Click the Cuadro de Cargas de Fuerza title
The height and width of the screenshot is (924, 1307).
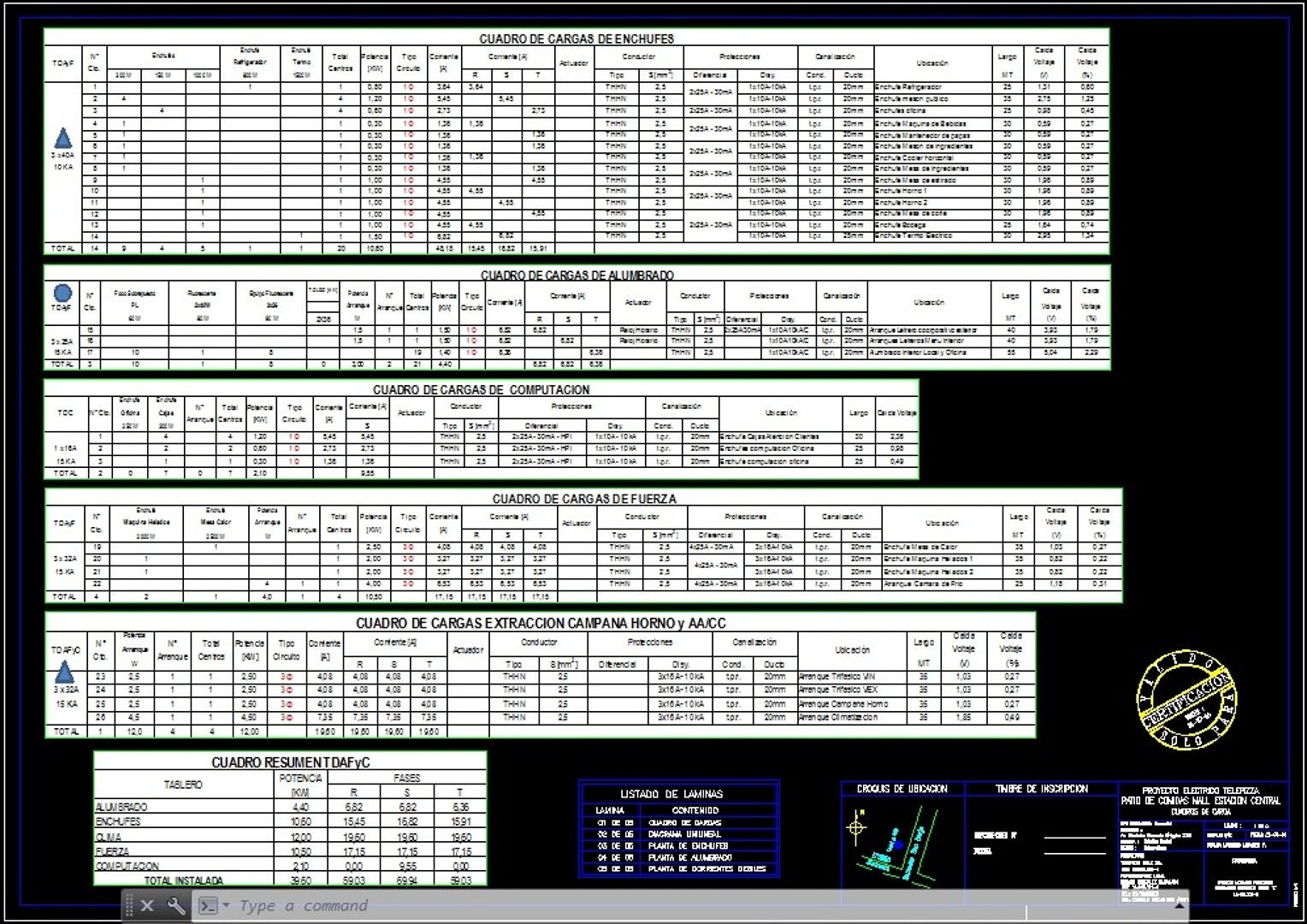coord(583,498)
